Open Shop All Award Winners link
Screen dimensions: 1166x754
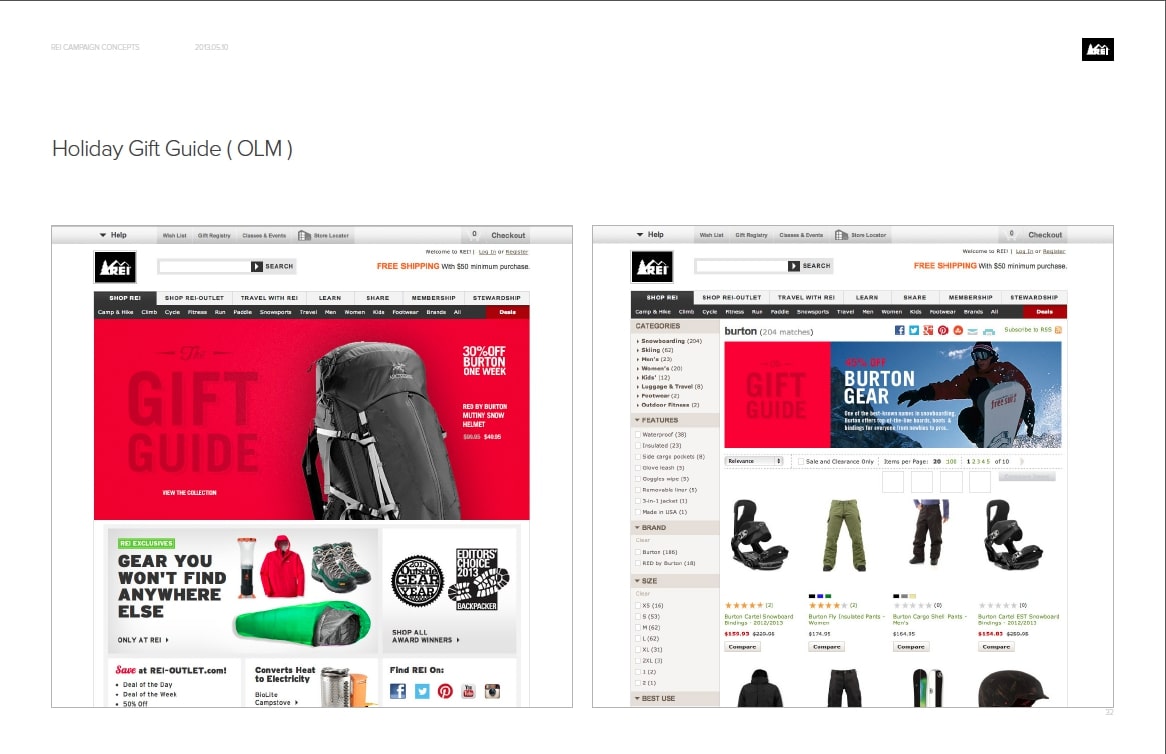tap(425, 636)
